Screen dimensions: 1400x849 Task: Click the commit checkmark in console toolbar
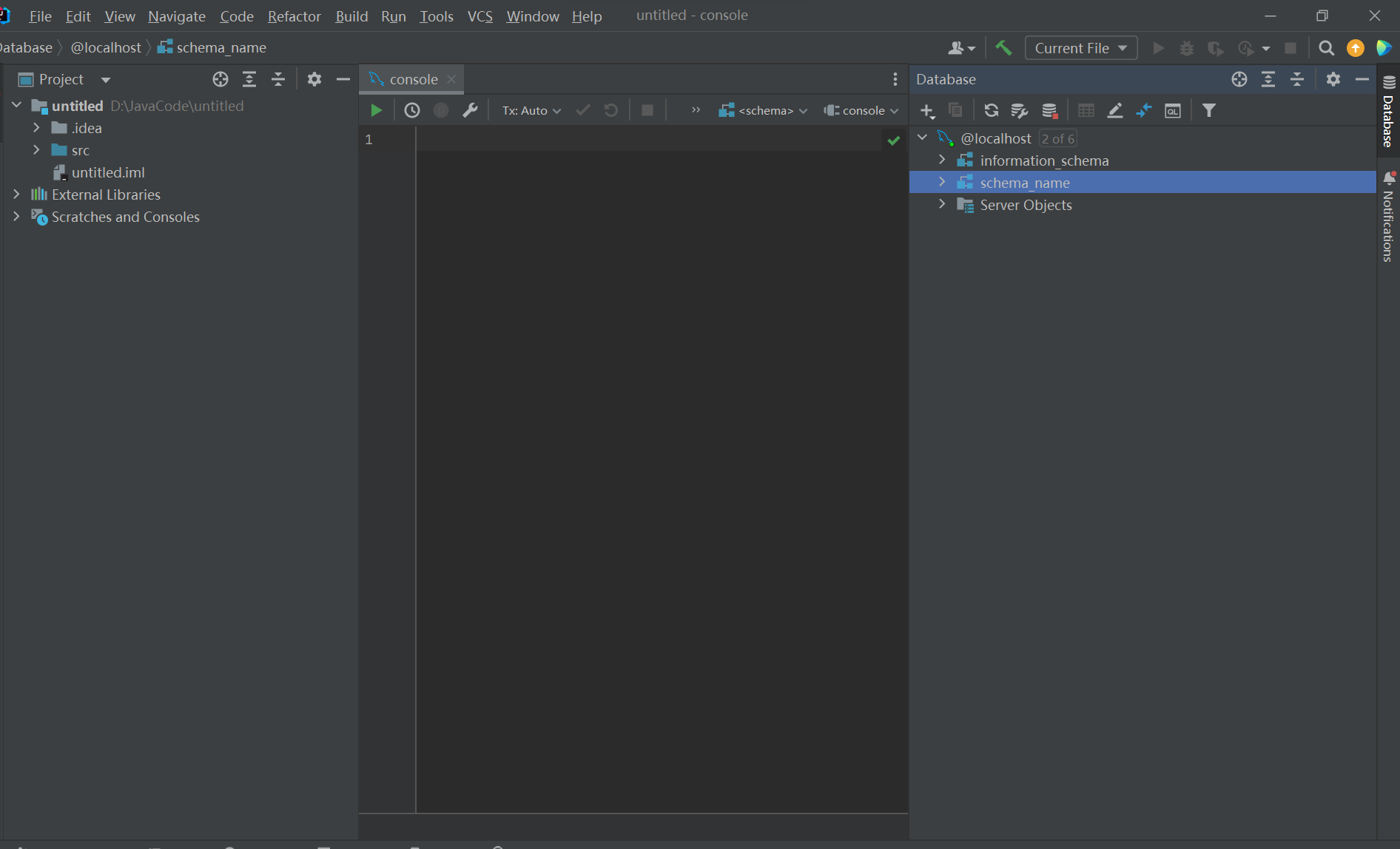[x=583, y=110]
